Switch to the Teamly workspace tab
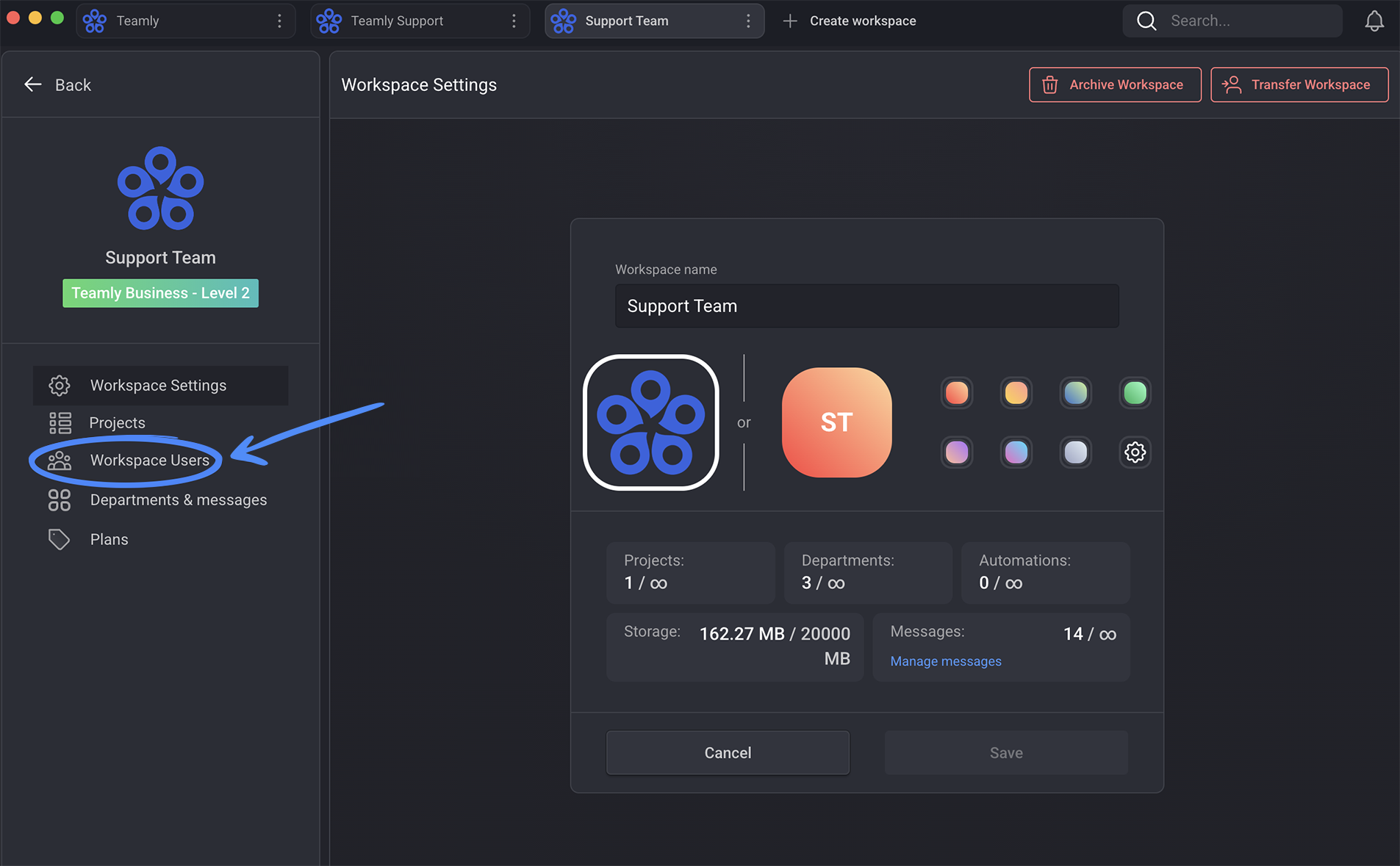This screenshot has width=1400, height=866. pos(185,21)
